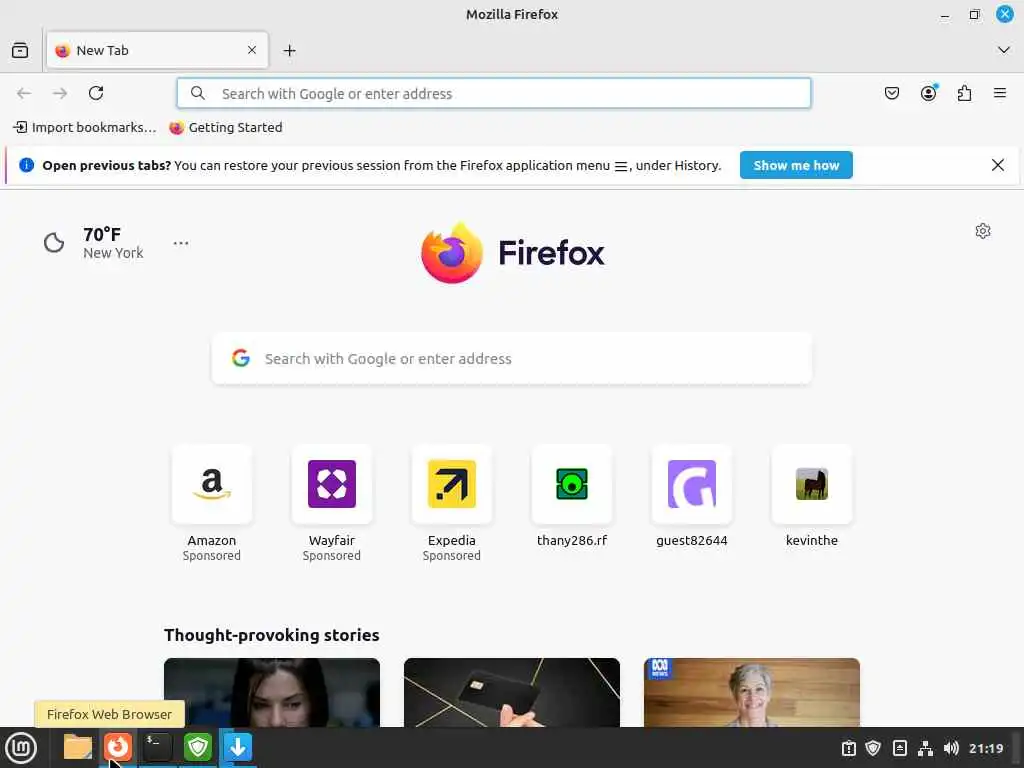
Task: Open the blue download arrow app in taskbar
Action: pos(238,747)
